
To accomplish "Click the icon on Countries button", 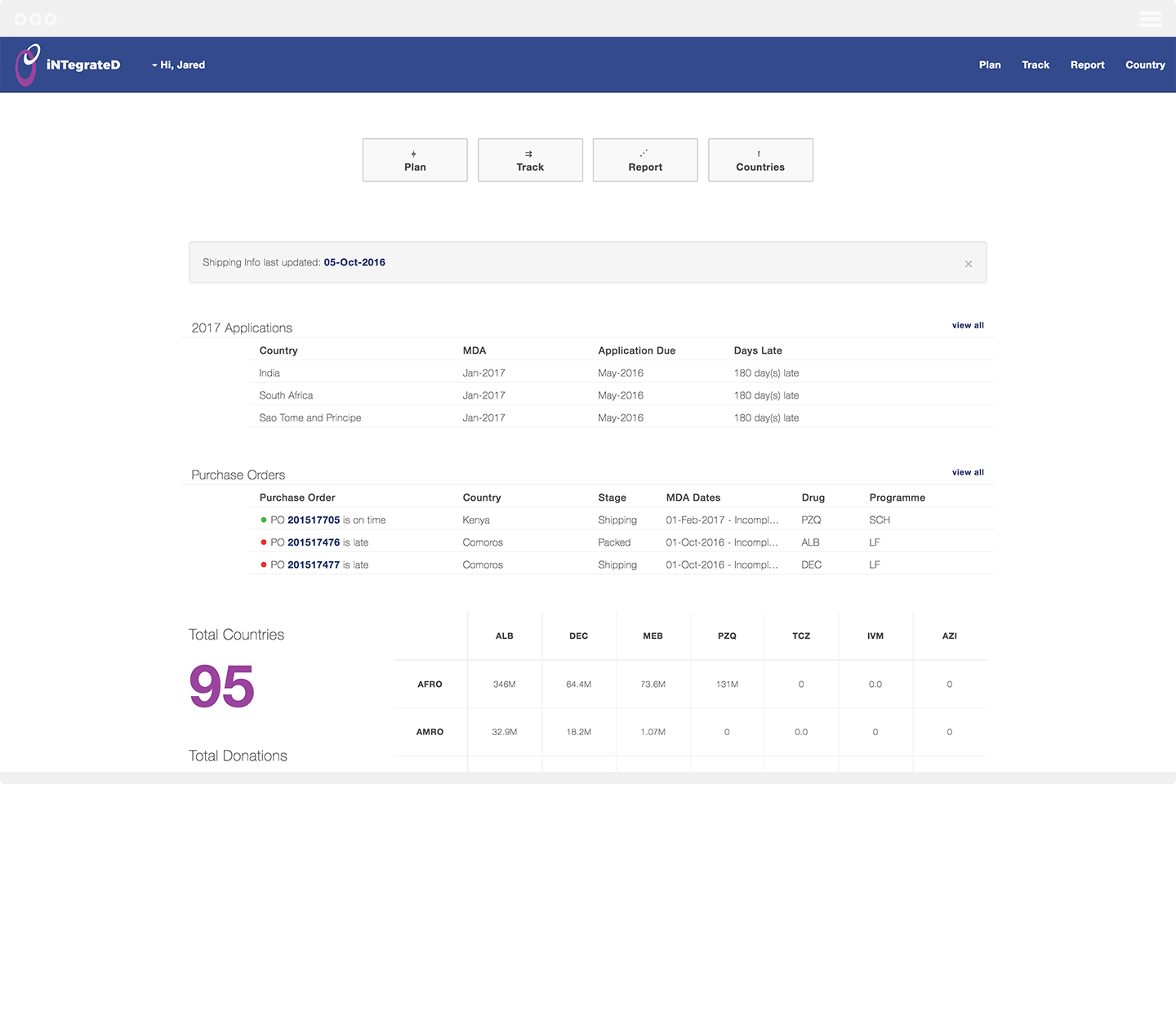I will (x=759, y=154).
